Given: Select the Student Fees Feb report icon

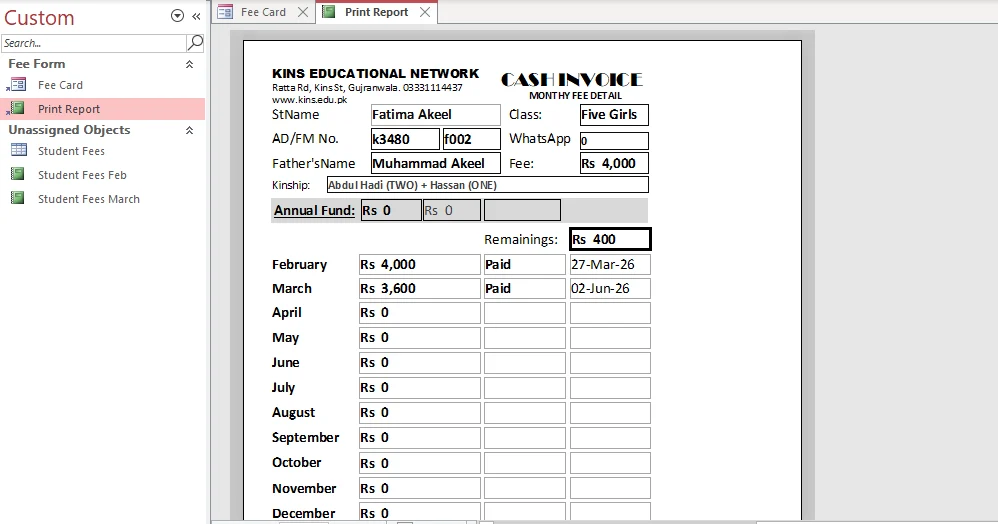Looking at the screenshot, I should pyautogui.click(x=18, y=174).
